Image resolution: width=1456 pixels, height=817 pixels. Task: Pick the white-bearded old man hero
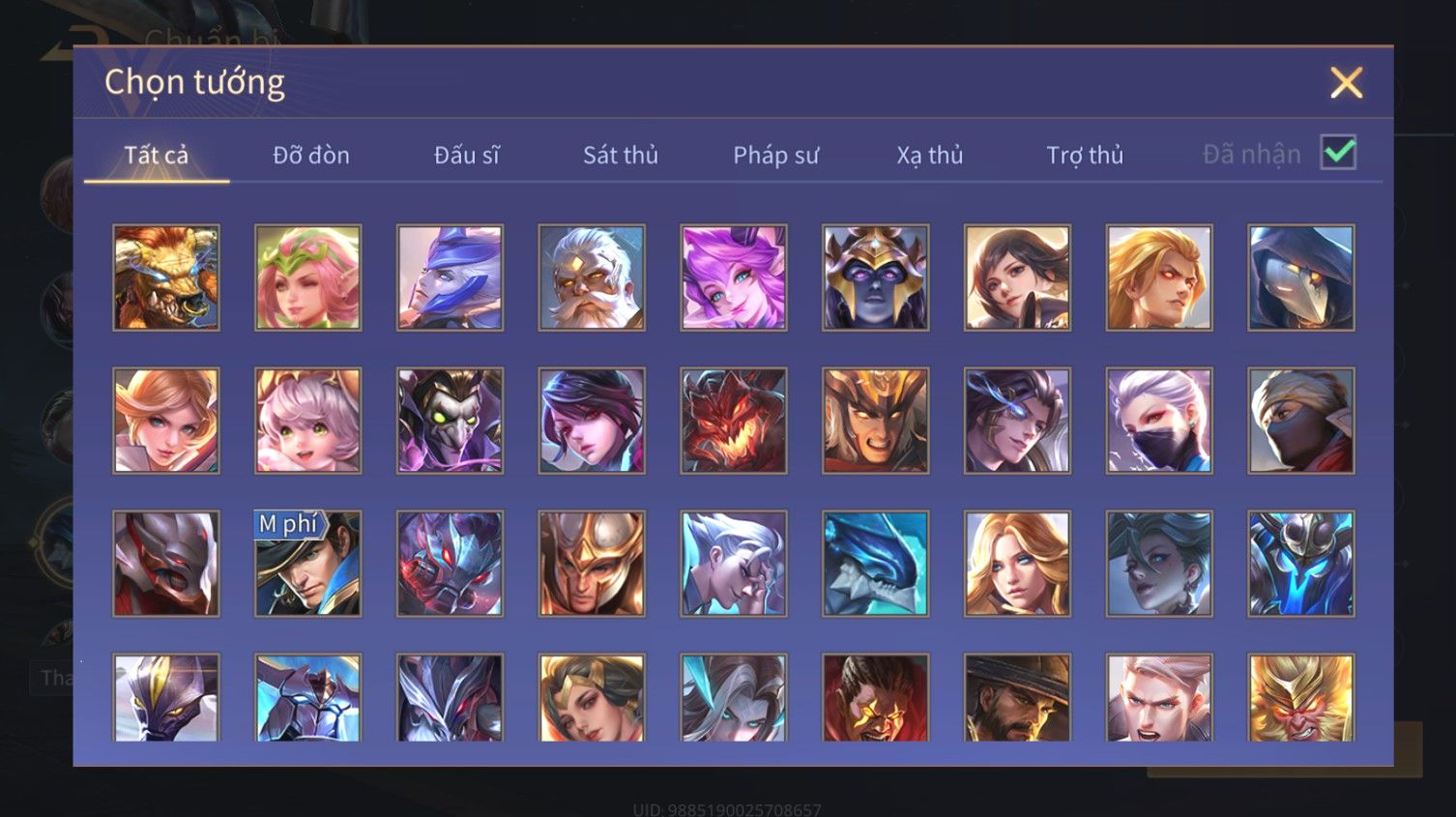click(x=592, y=278)
